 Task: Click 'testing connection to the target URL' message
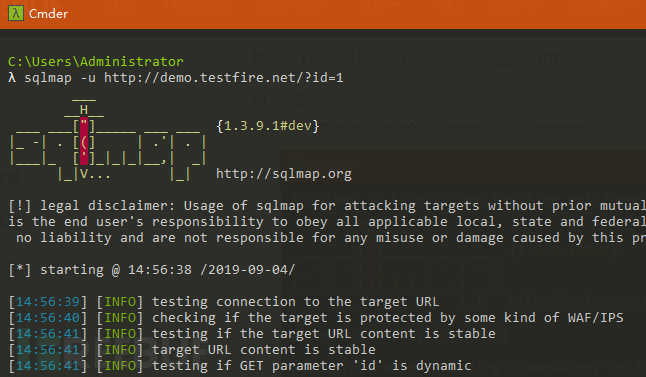point(295,302)
